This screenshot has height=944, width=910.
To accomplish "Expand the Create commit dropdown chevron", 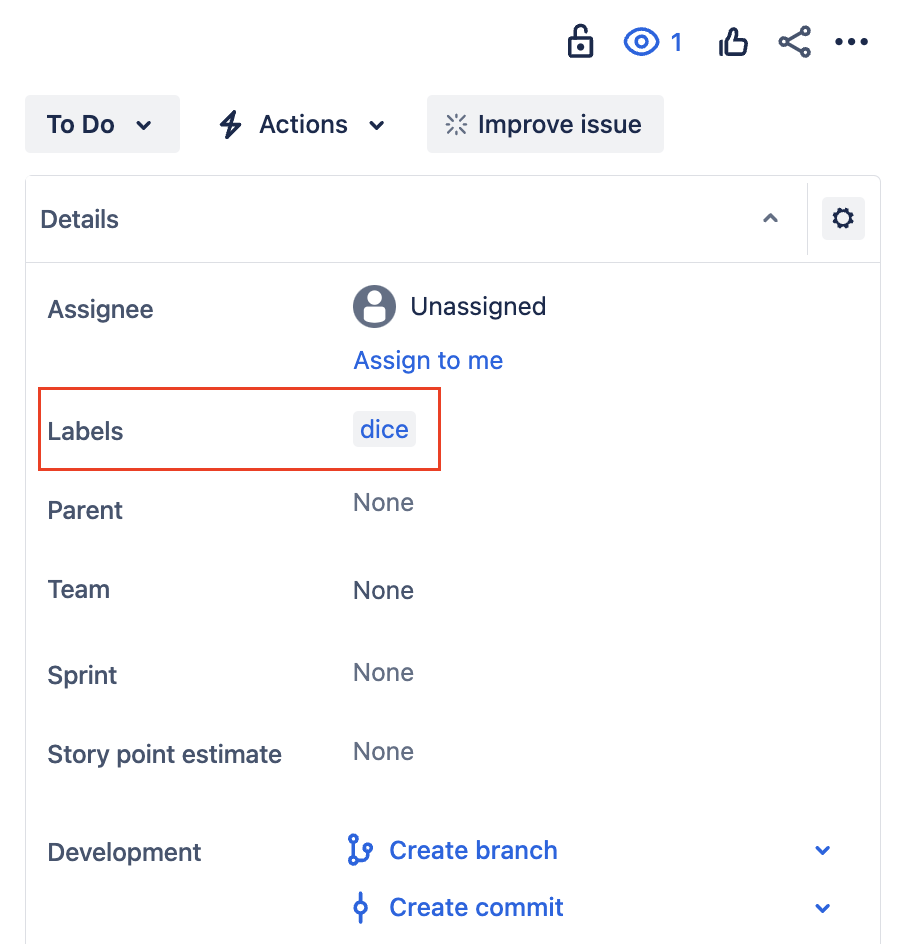I will (x=822, y=908).
